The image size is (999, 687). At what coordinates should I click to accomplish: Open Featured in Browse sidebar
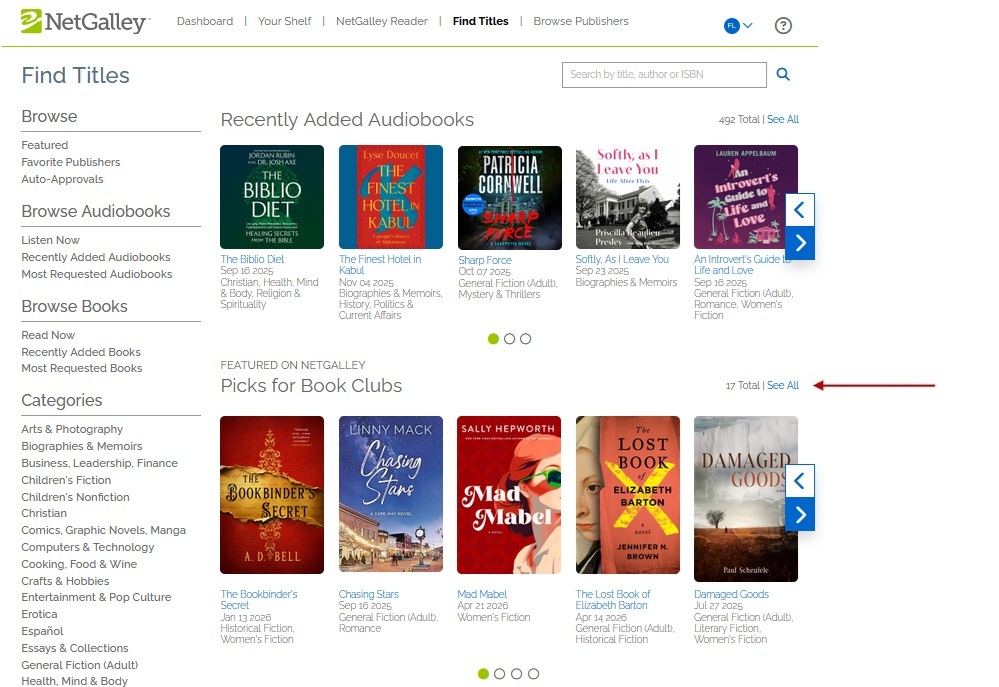[45, 145]
